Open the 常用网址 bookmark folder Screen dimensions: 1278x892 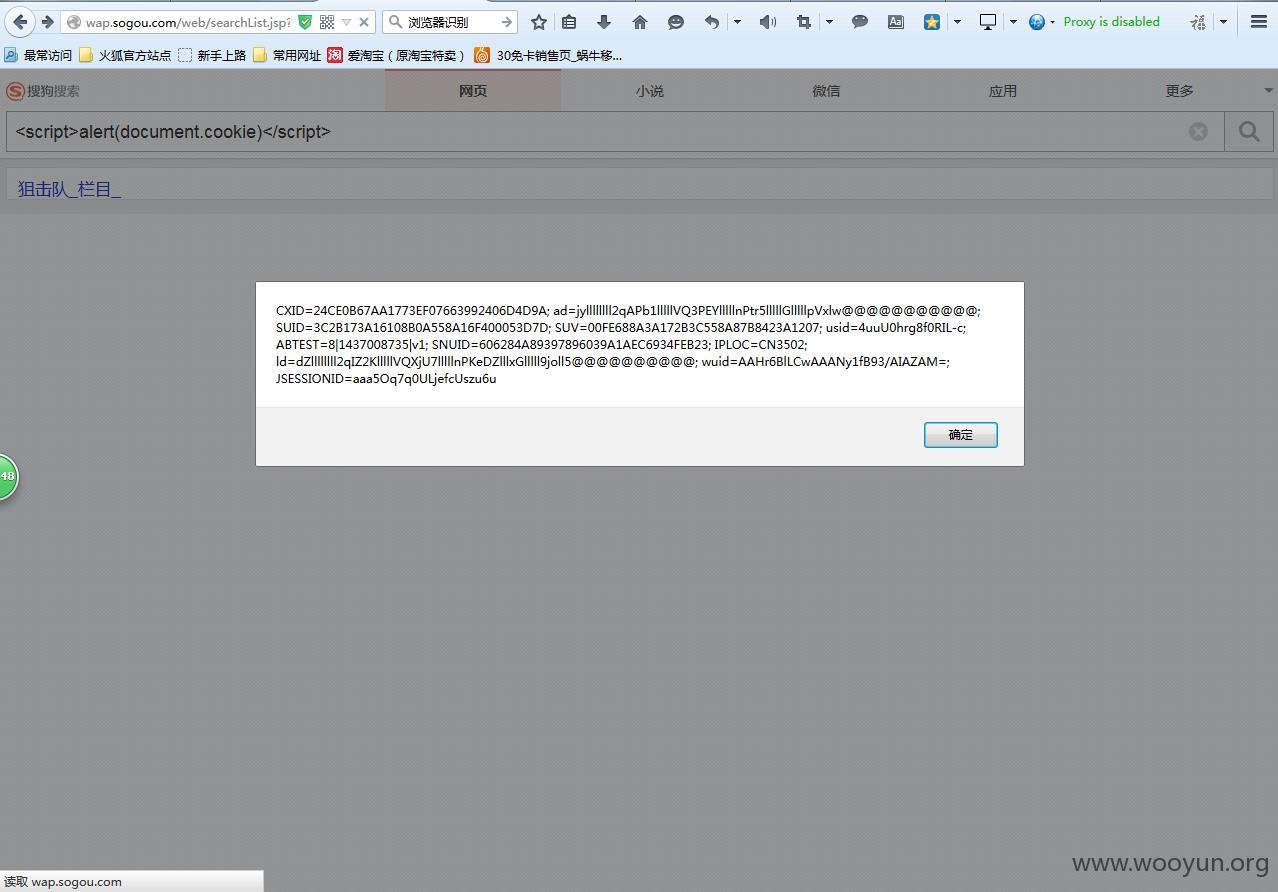coord(287,56)
